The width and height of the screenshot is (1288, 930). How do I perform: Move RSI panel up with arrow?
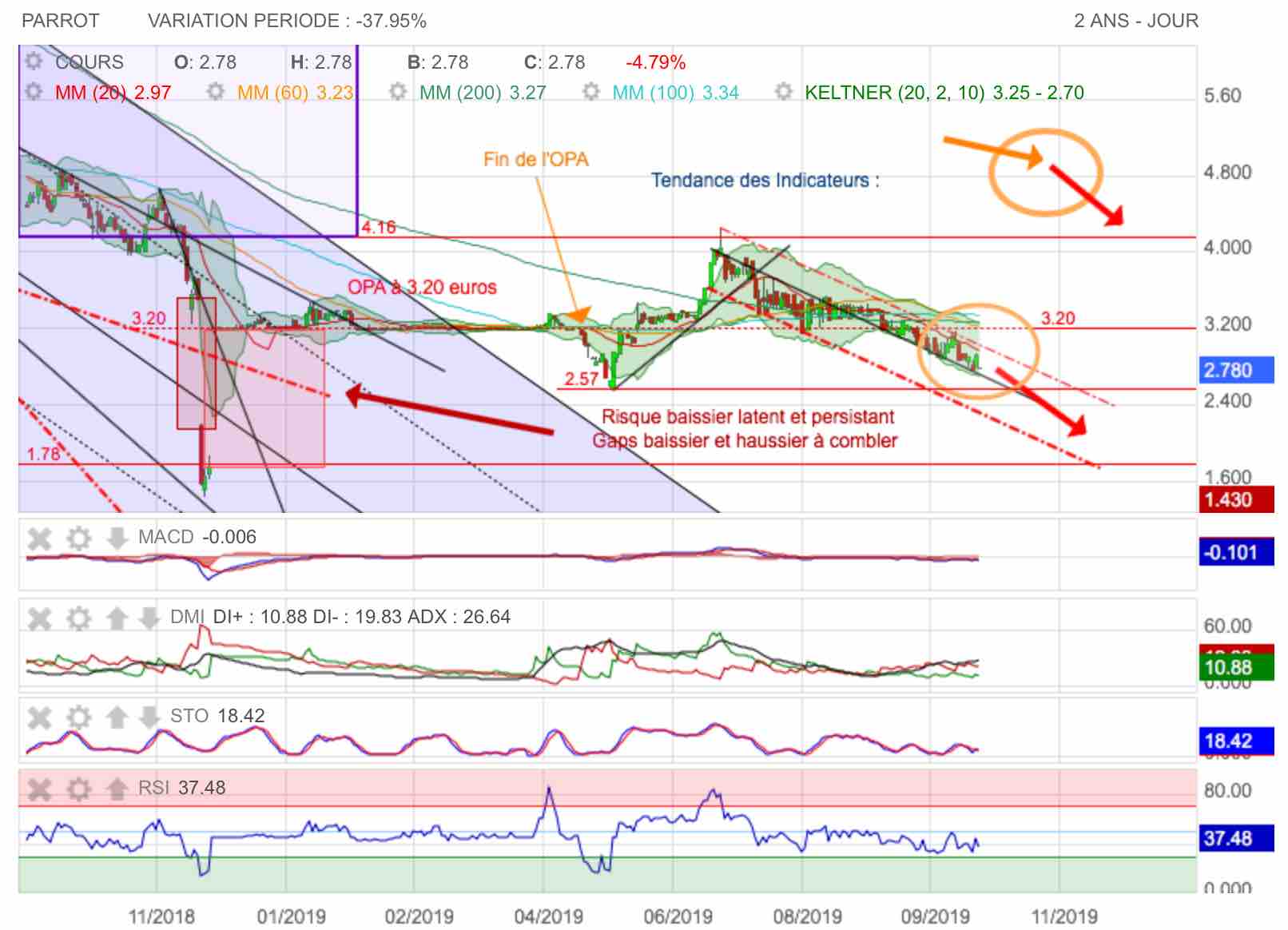[x=117, y=789]
